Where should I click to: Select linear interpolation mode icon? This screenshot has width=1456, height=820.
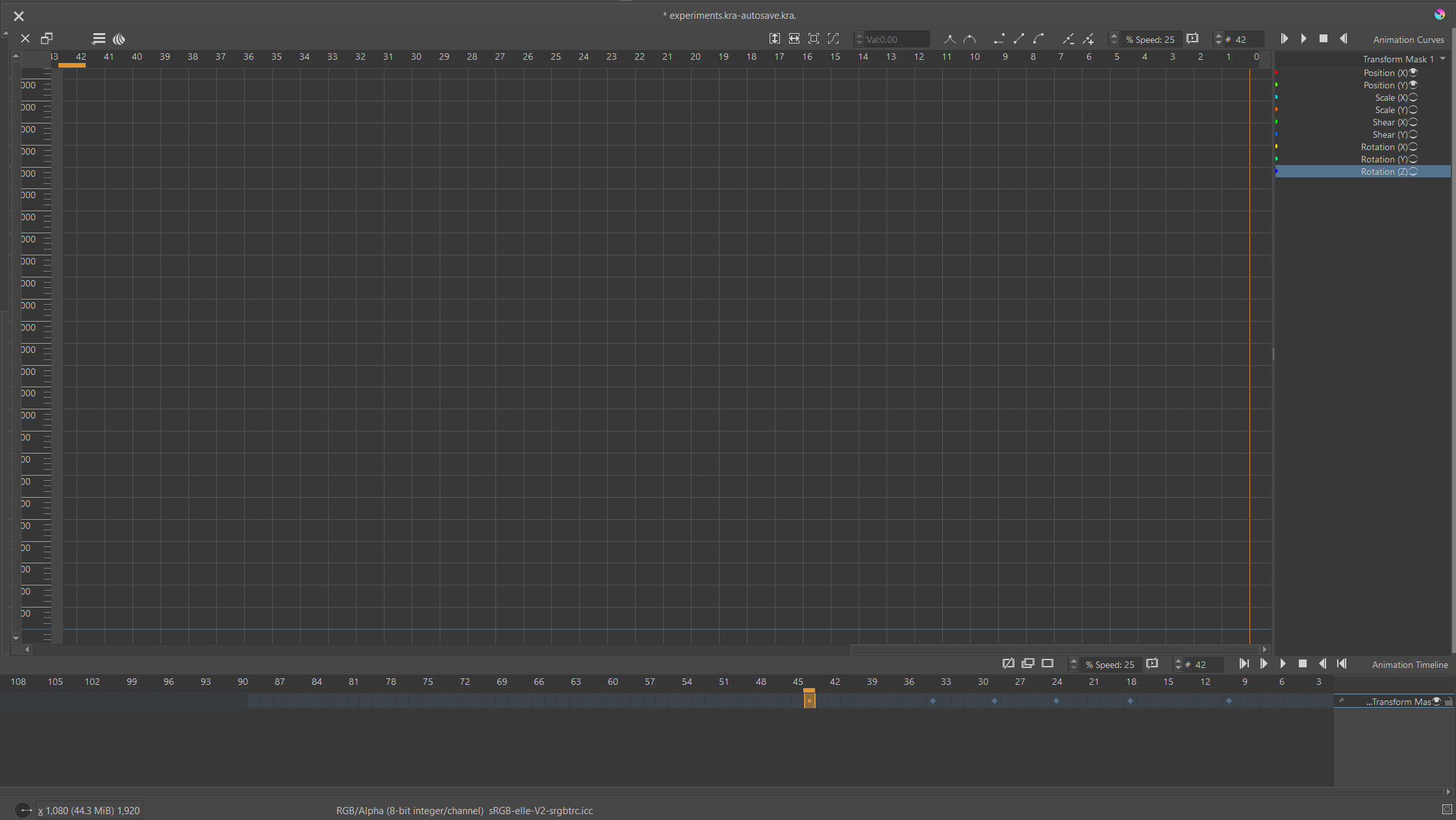click(x=1018, y=39)
